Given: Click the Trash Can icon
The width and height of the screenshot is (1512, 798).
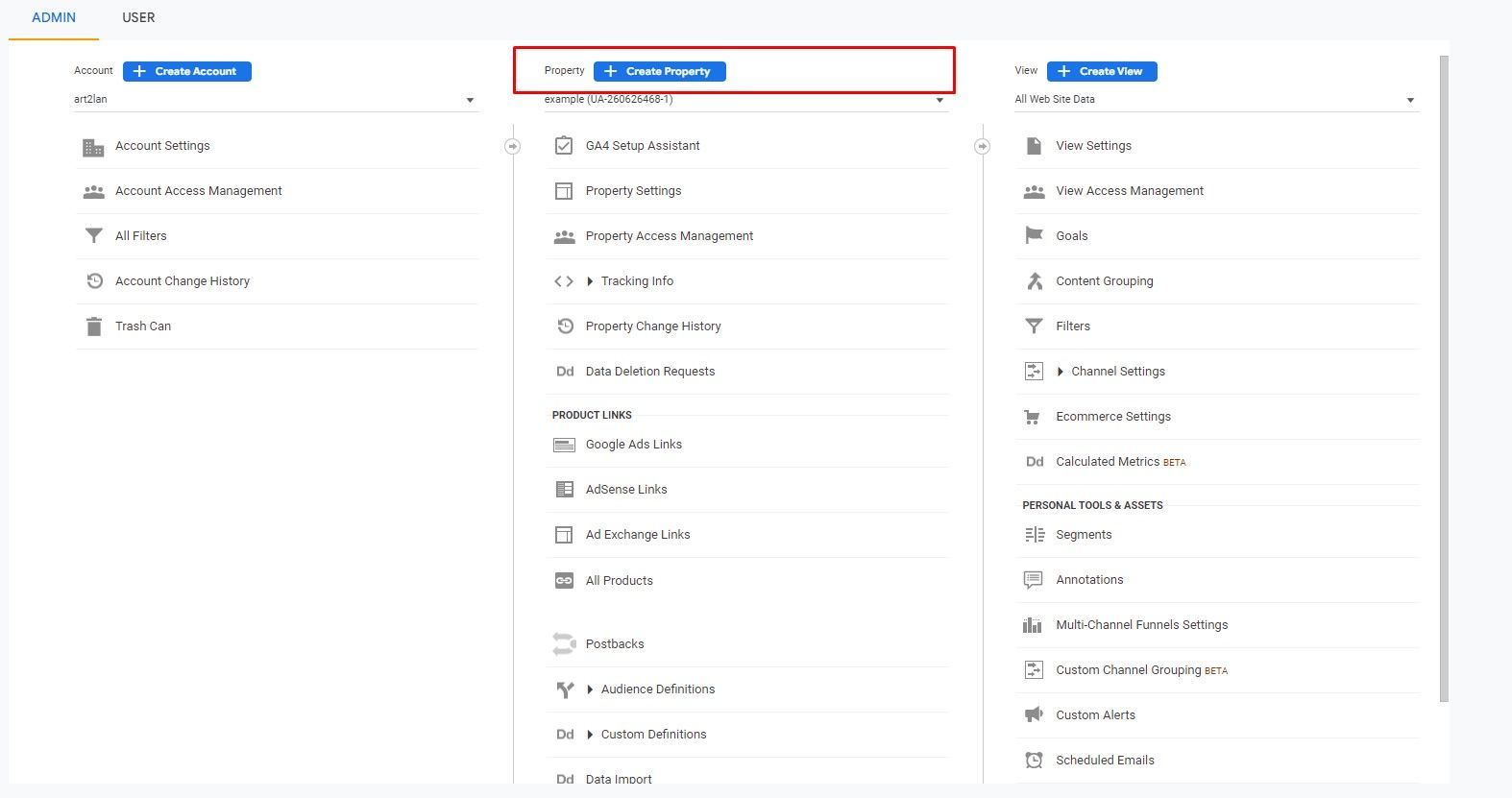Looking at the screenshot, I should pyautogui.click(x=93, y=326).
